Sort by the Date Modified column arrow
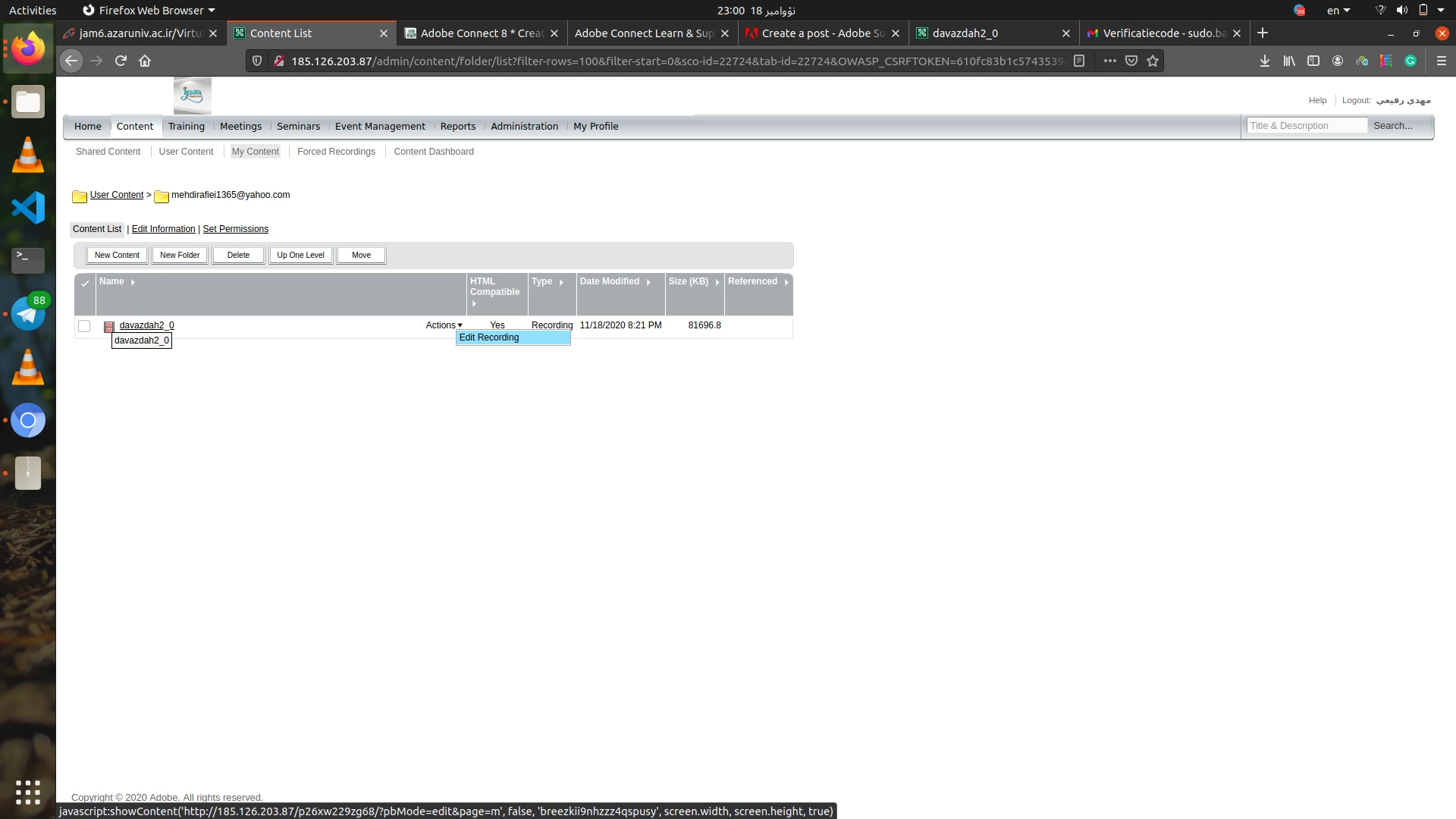The image size is (1456, 819). [x=648, y=282]
